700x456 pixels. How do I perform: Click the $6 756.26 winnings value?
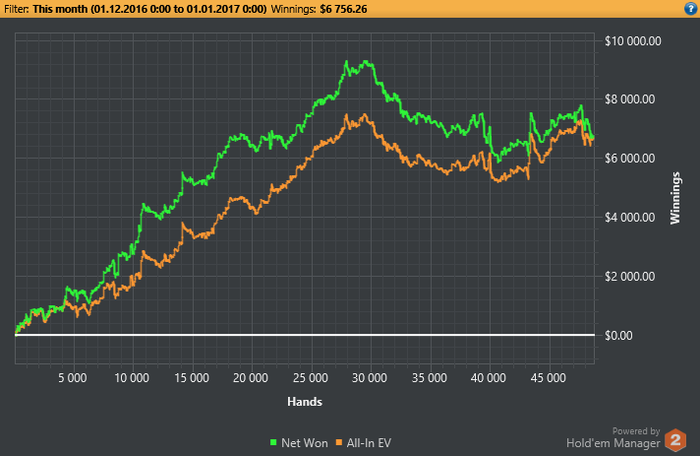pyautogui.click(x=343, y=9)
